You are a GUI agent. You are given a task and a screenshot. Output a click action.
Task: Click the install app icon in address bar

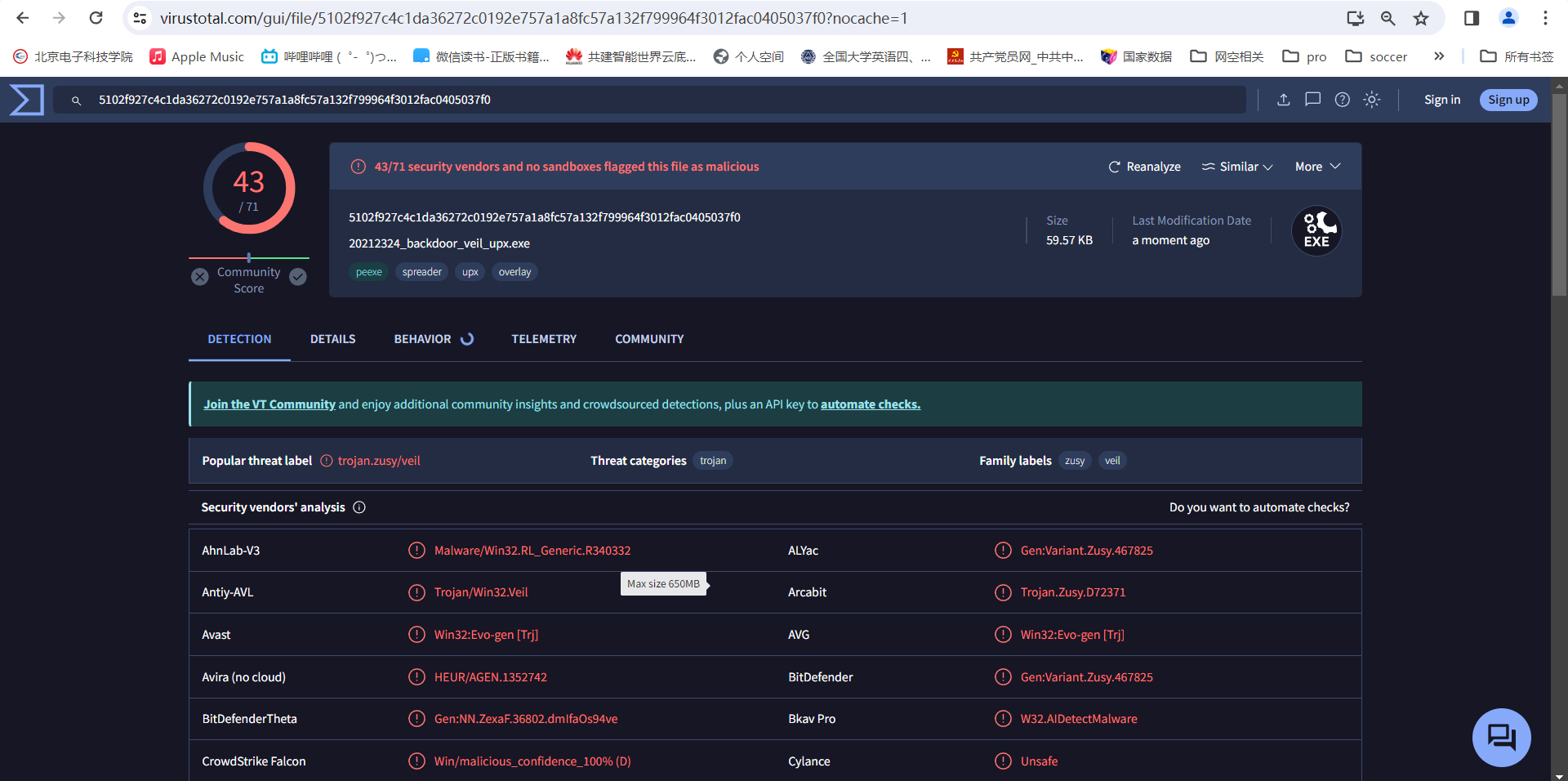pyautogui.click(x=1355, y=18)
